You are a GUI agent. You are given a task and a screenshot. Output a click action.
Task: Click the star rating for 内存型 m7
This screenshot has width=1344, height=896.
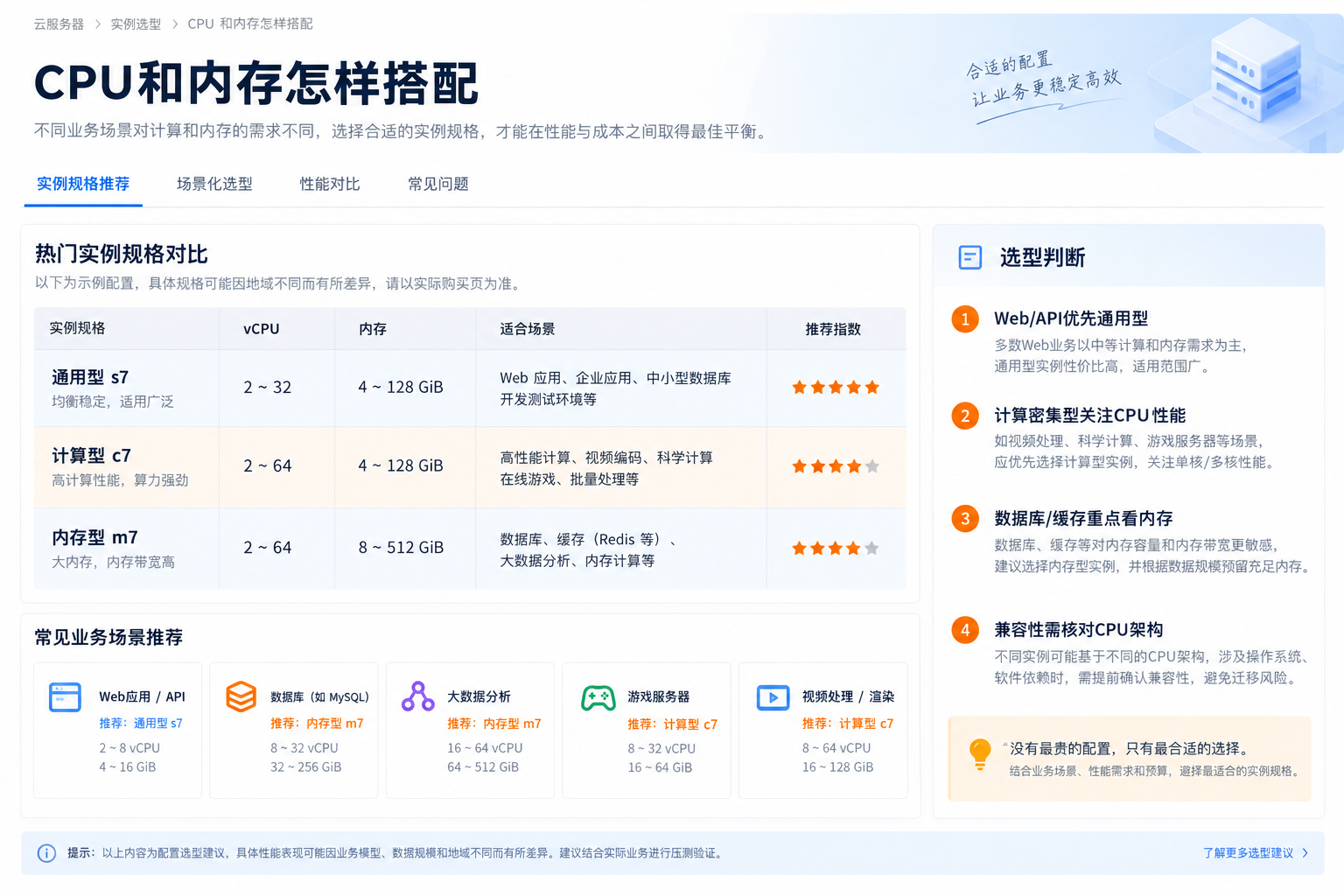click(x=836, y=549)
